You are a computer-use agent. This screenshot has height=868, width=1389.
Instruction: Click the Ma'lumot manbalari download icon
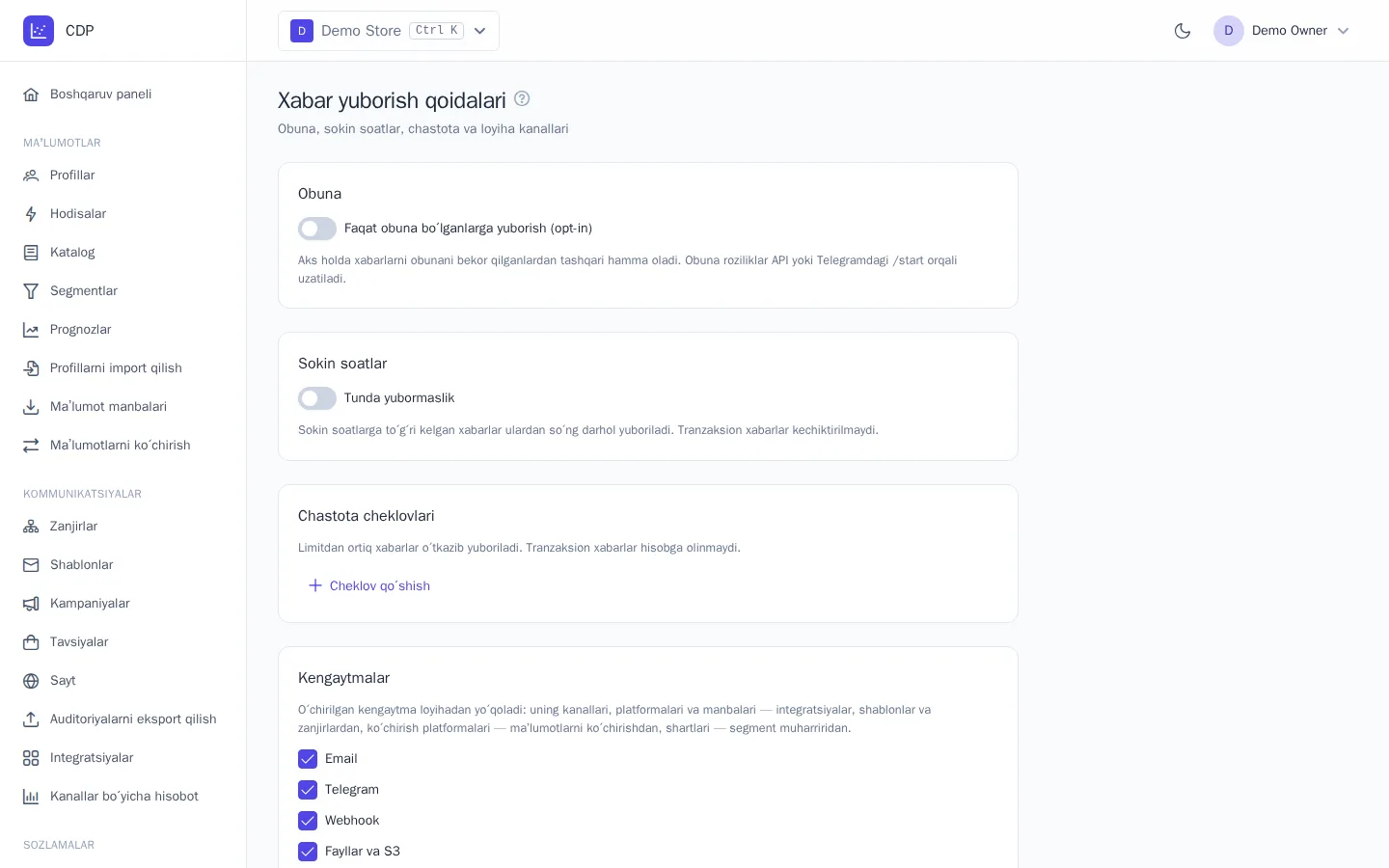[31, 407]
